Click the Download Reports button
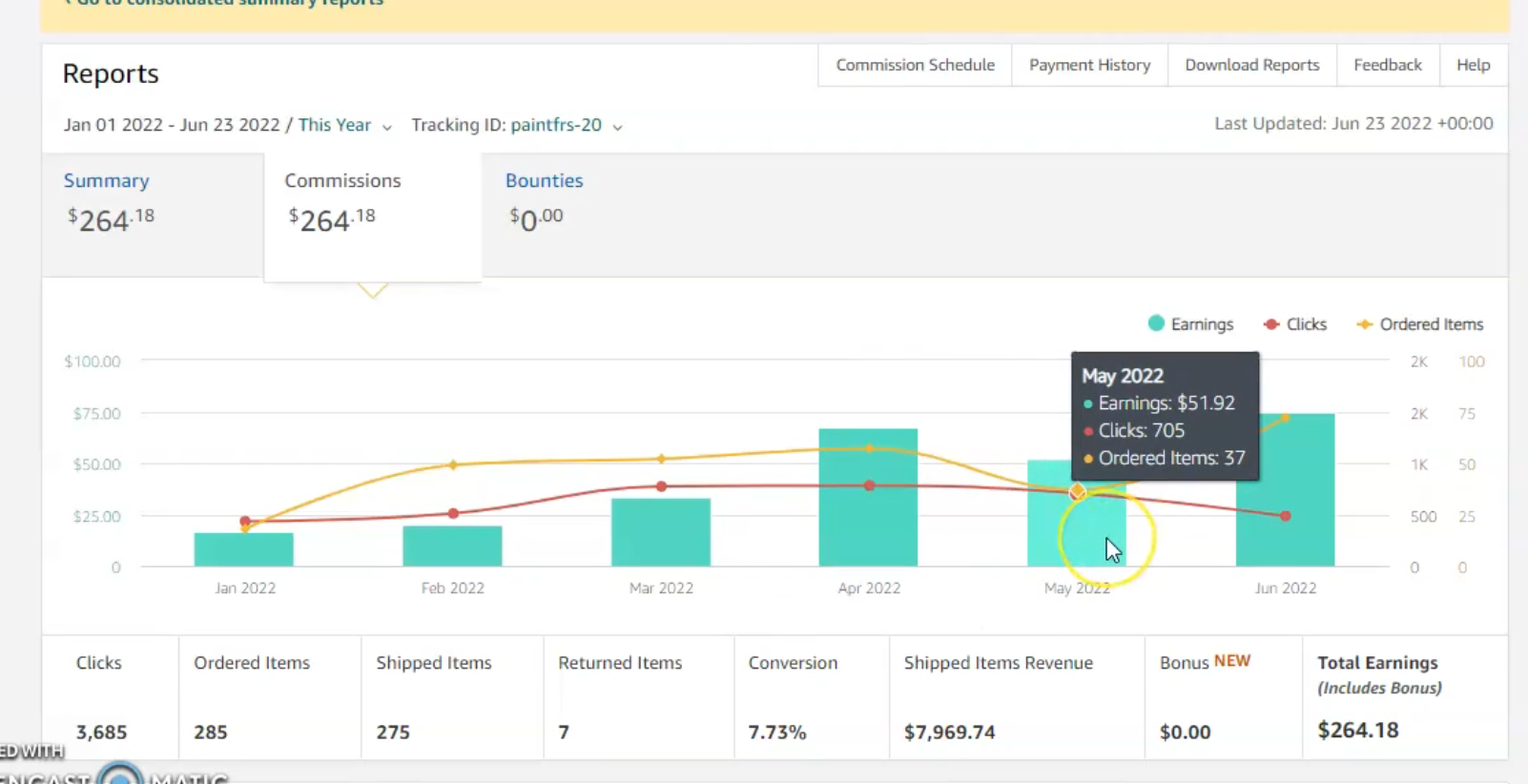Screen dimensions: 1528x784 coord(1252,65)
